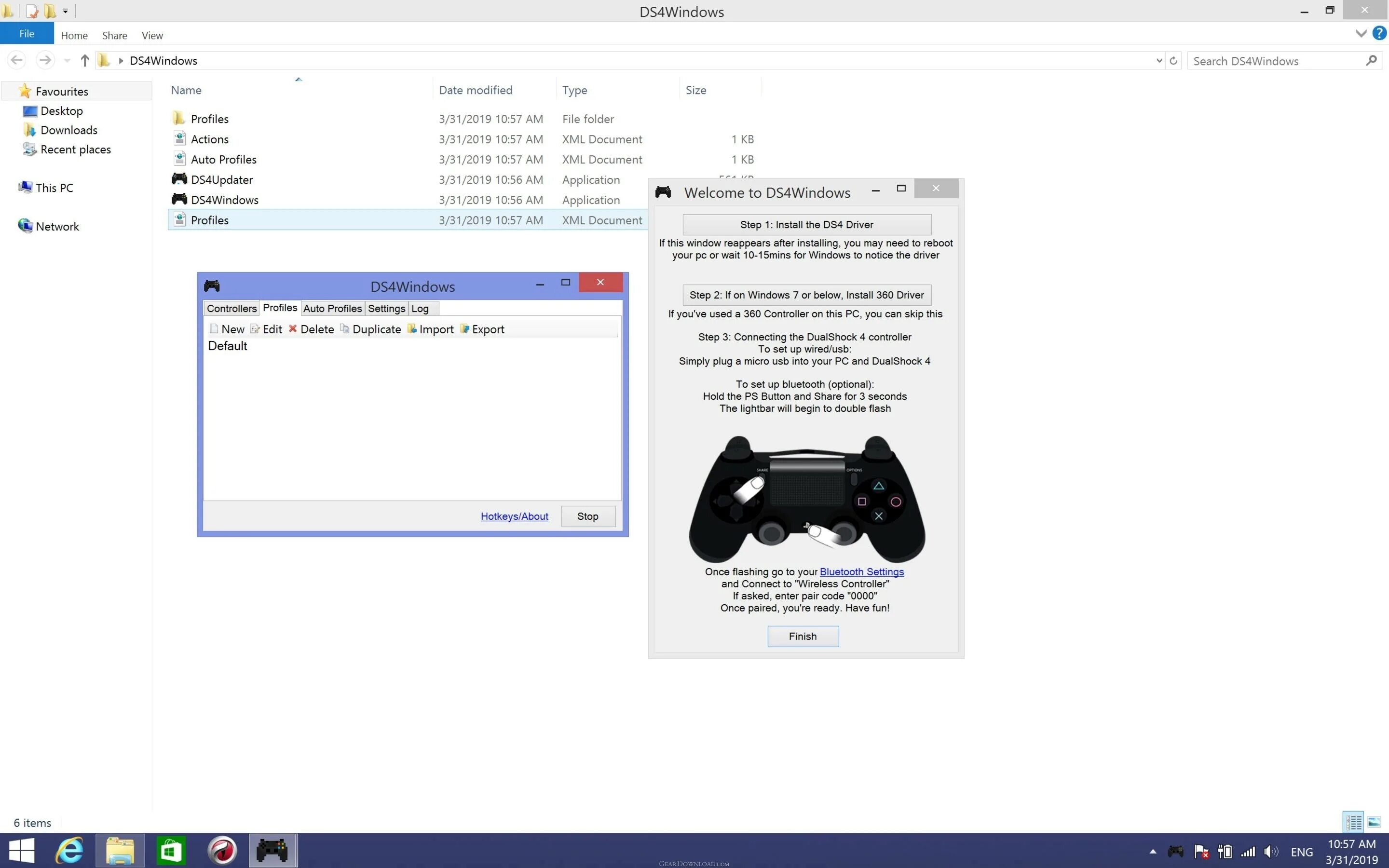Click the Import profile icon
This screenshot has height=868, width=1389.
click(411, 329)
